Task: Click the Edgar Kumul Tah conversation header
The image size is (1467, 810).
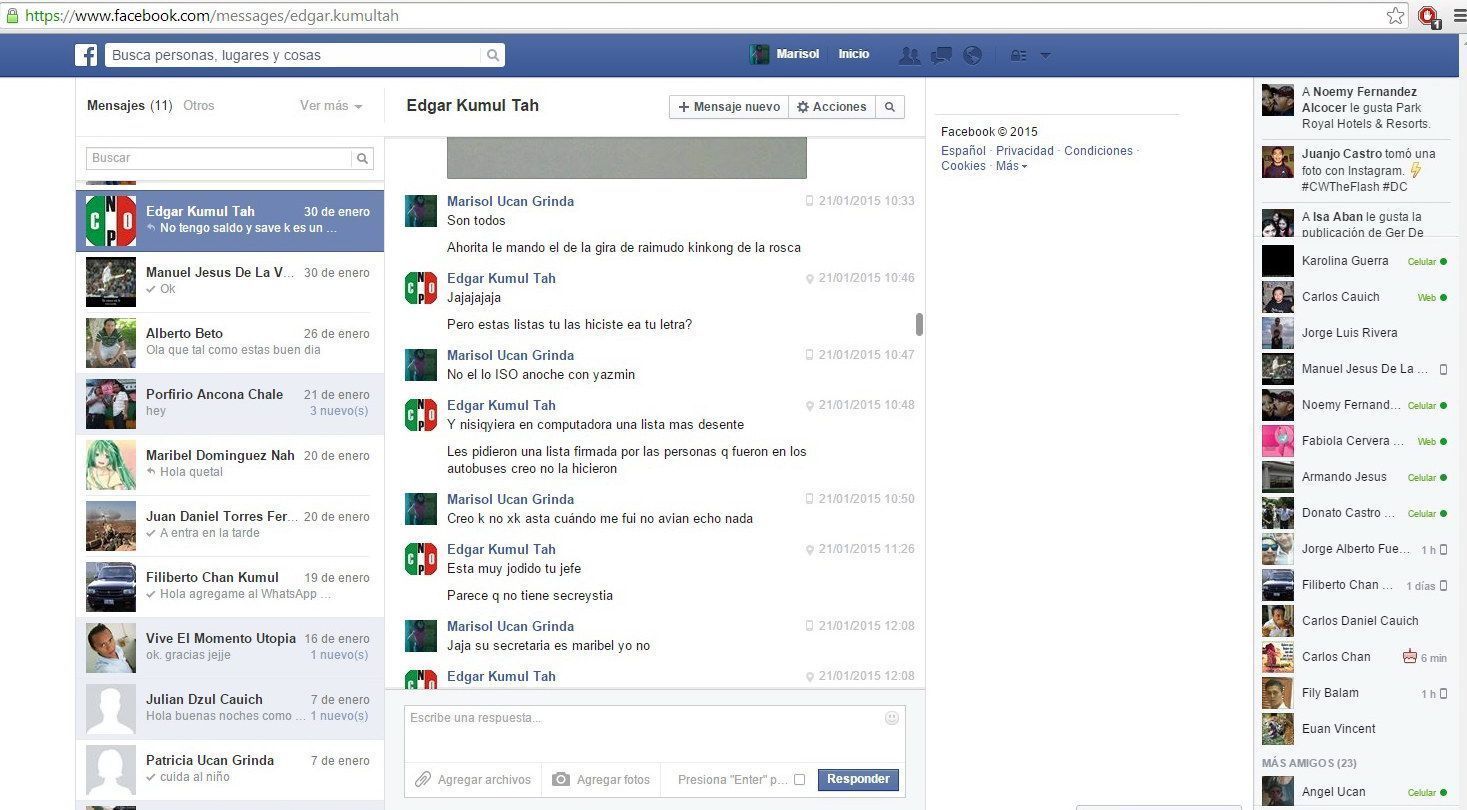Action: (x=472, y=106)
